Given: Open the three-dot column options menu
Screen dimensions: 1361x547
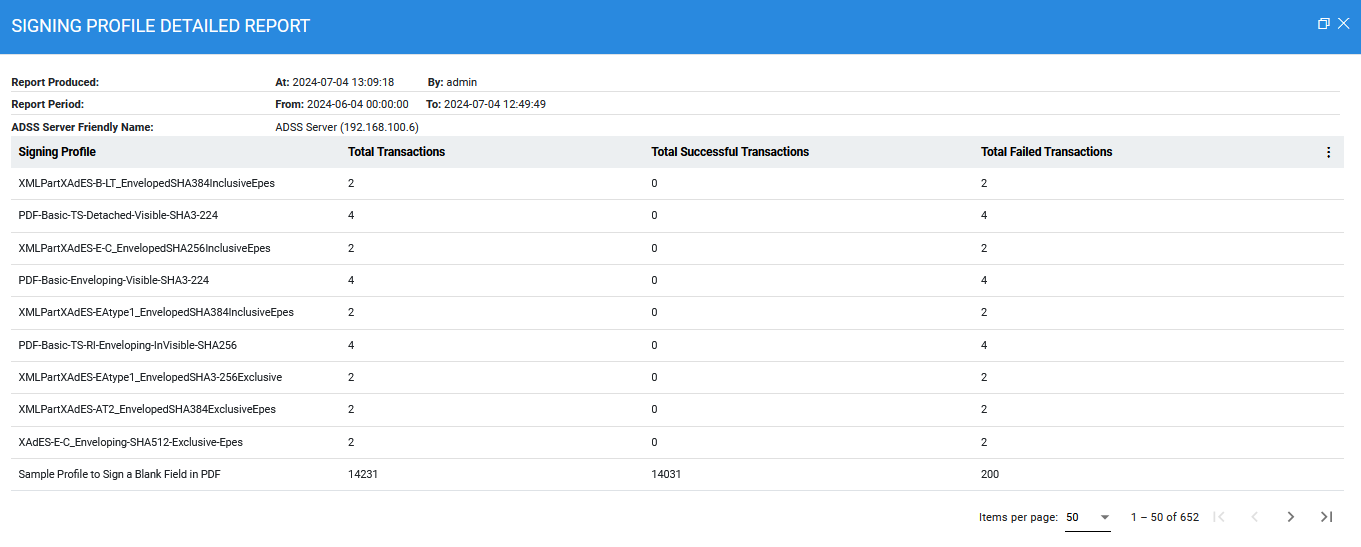Looking at the screenshot, I should click(1328, 152).
